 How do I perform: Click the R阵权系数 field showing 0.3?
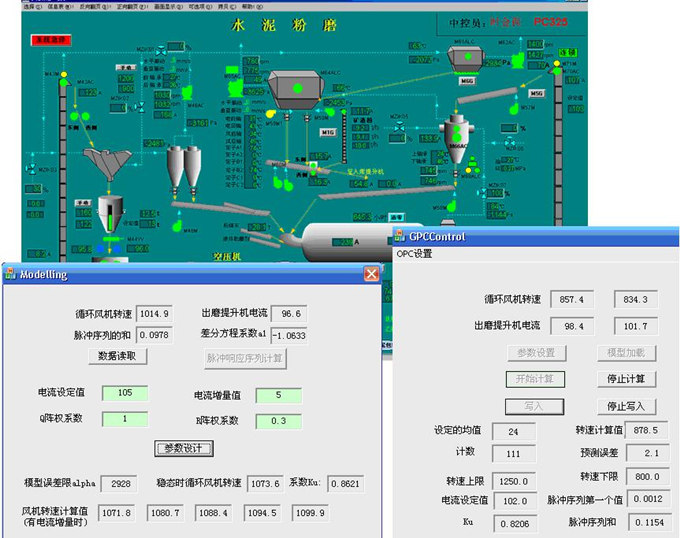[276, 421]
